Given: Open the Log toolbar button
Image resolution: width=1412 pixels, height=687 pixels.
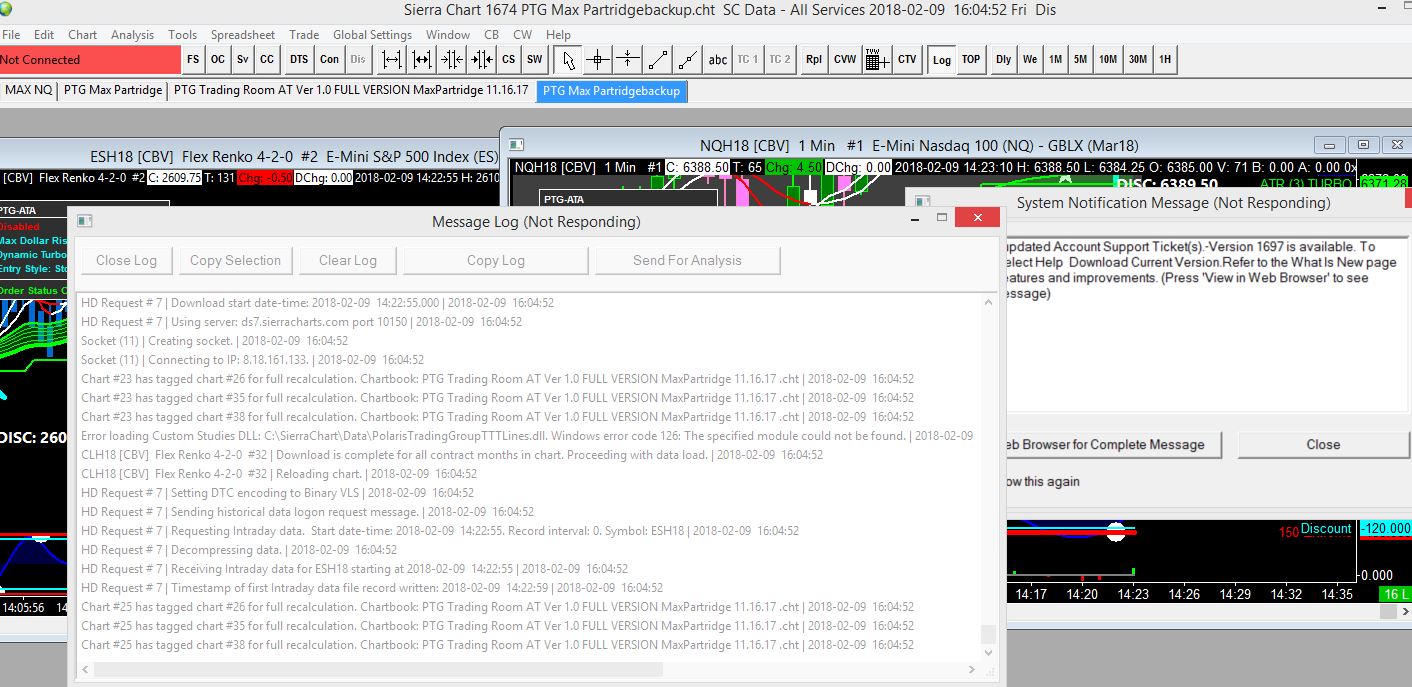Looking at the screenshot, I should tap(942, 60).
